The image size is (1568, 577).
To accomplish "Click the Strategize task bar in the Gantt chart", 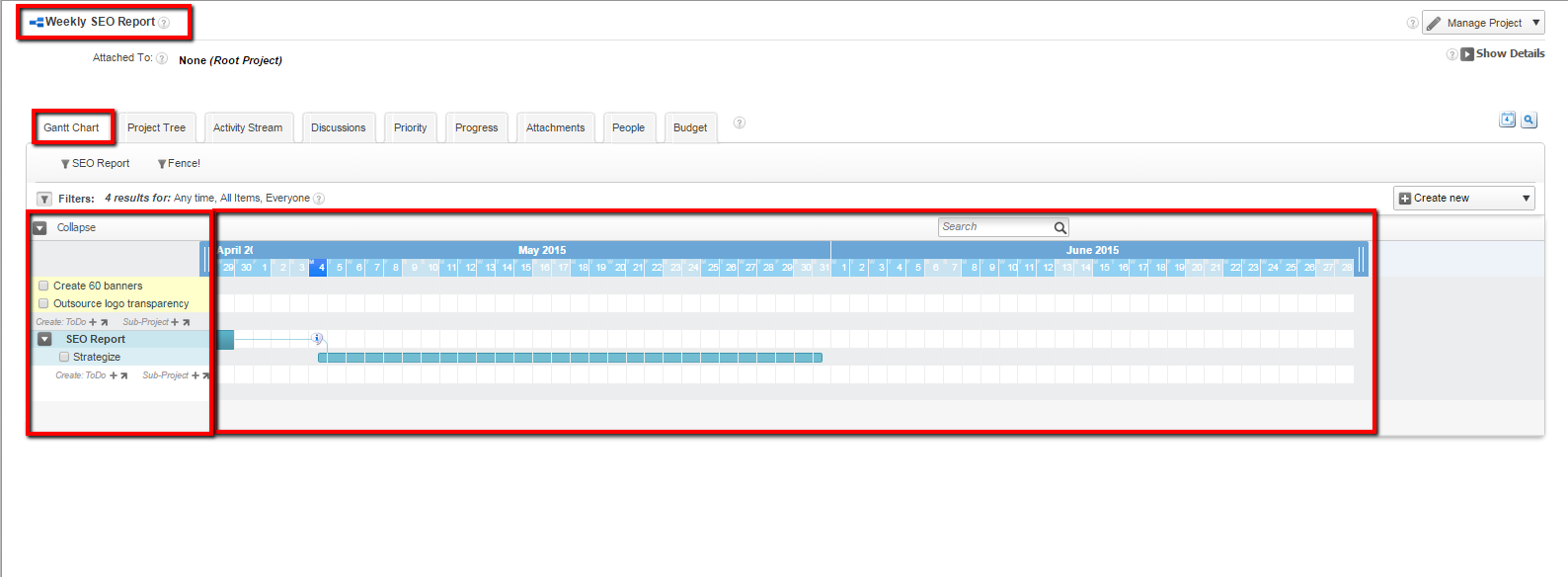I will pos(570,358).
